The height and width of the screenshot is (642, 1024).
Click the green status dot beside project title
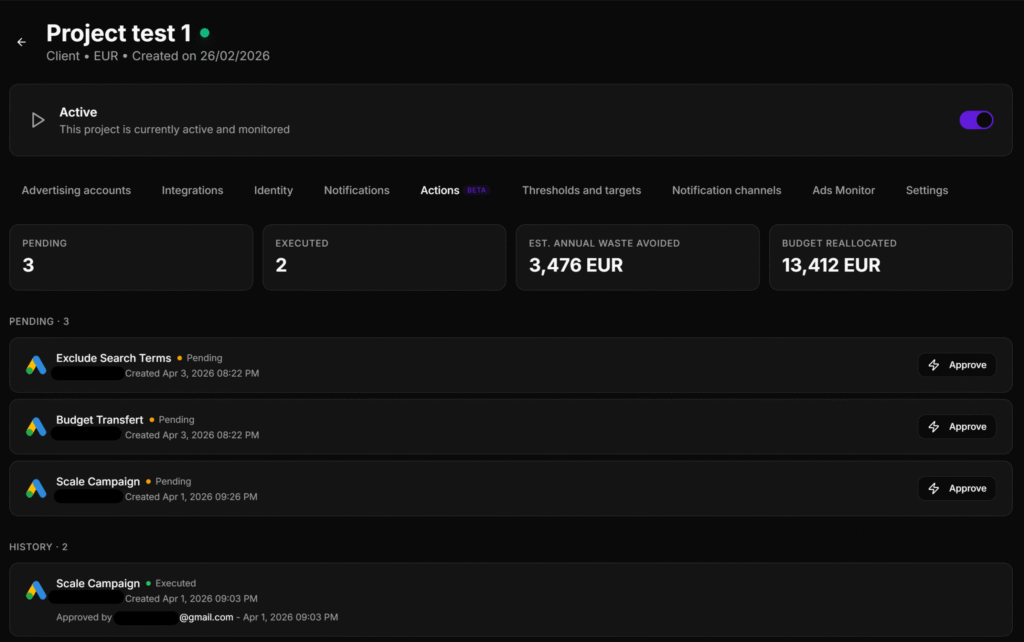pyautogui.click(x=205, y=33)
